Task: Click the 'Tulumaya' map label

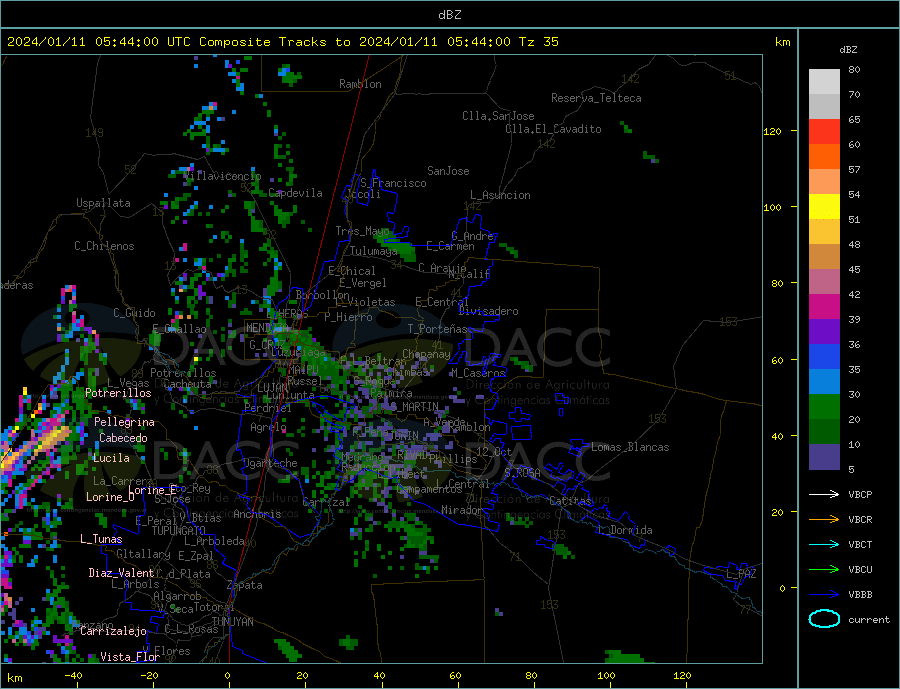Action: [x=374, y=251]
